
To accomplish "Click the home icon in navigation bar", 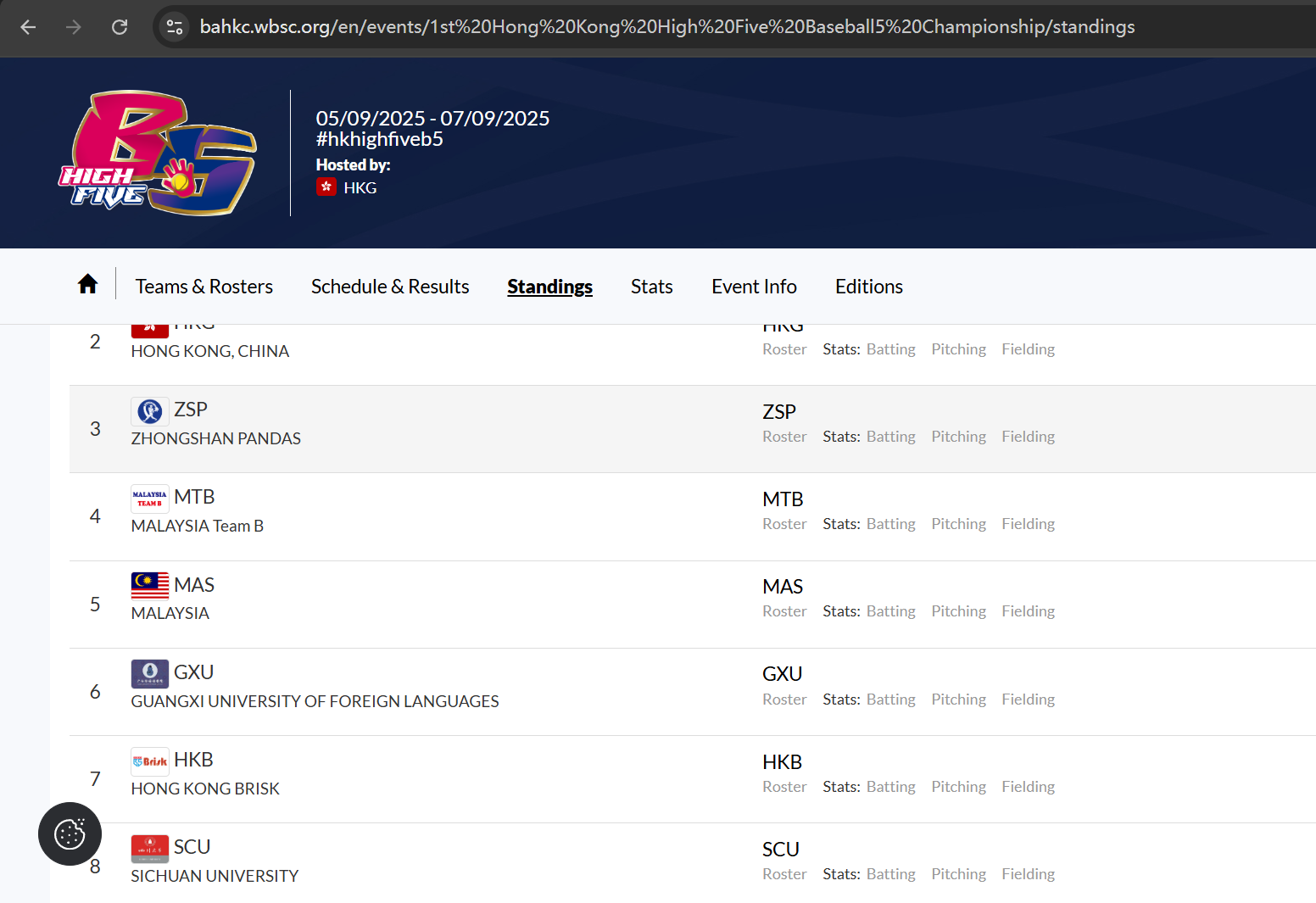I will 87,284.
